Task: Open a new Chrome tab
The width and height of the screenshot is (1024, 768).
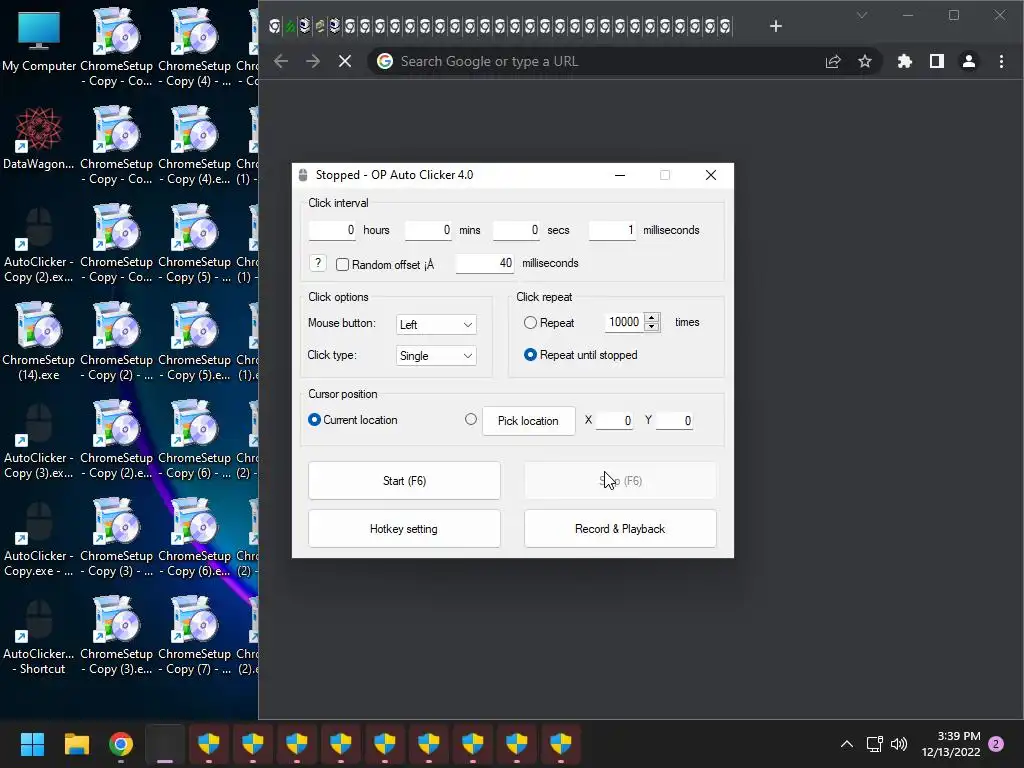Action: coord(775,26)
